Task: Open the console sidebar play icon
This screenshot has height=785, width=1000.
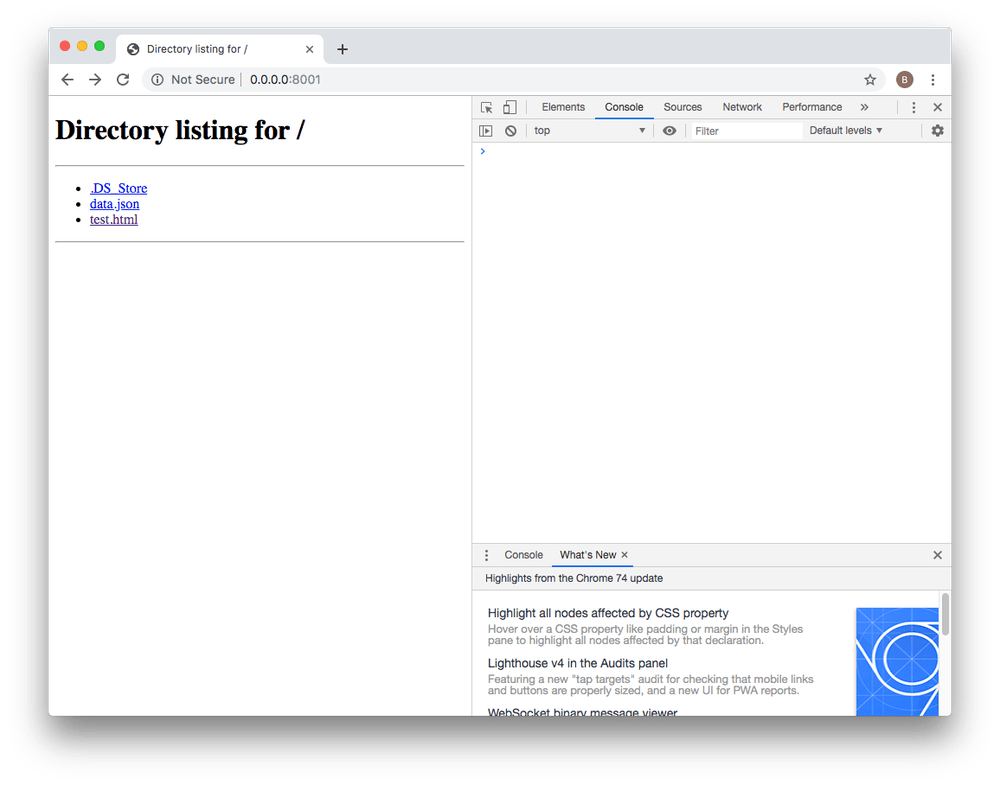Action: point(485,130)
